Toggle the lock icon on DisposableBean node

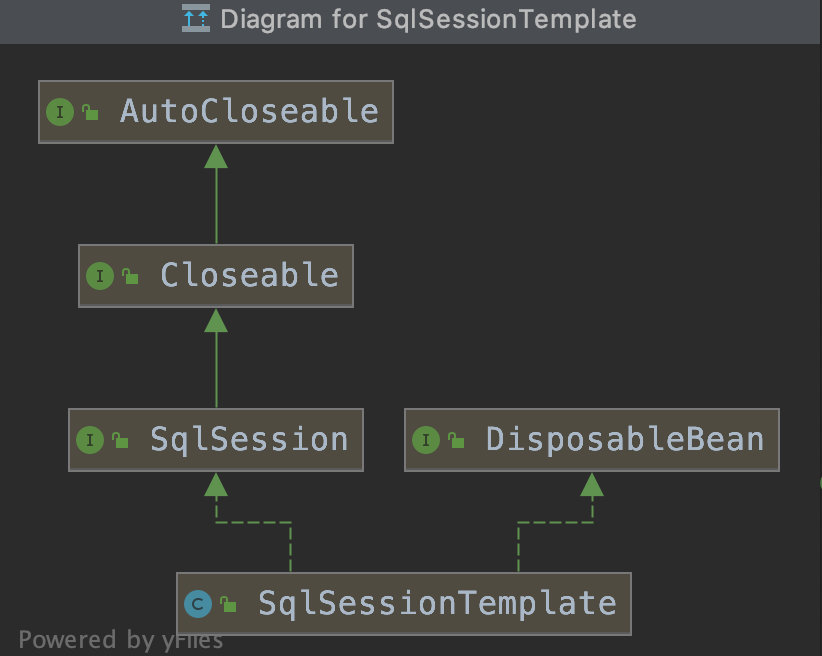coord(455,439)
